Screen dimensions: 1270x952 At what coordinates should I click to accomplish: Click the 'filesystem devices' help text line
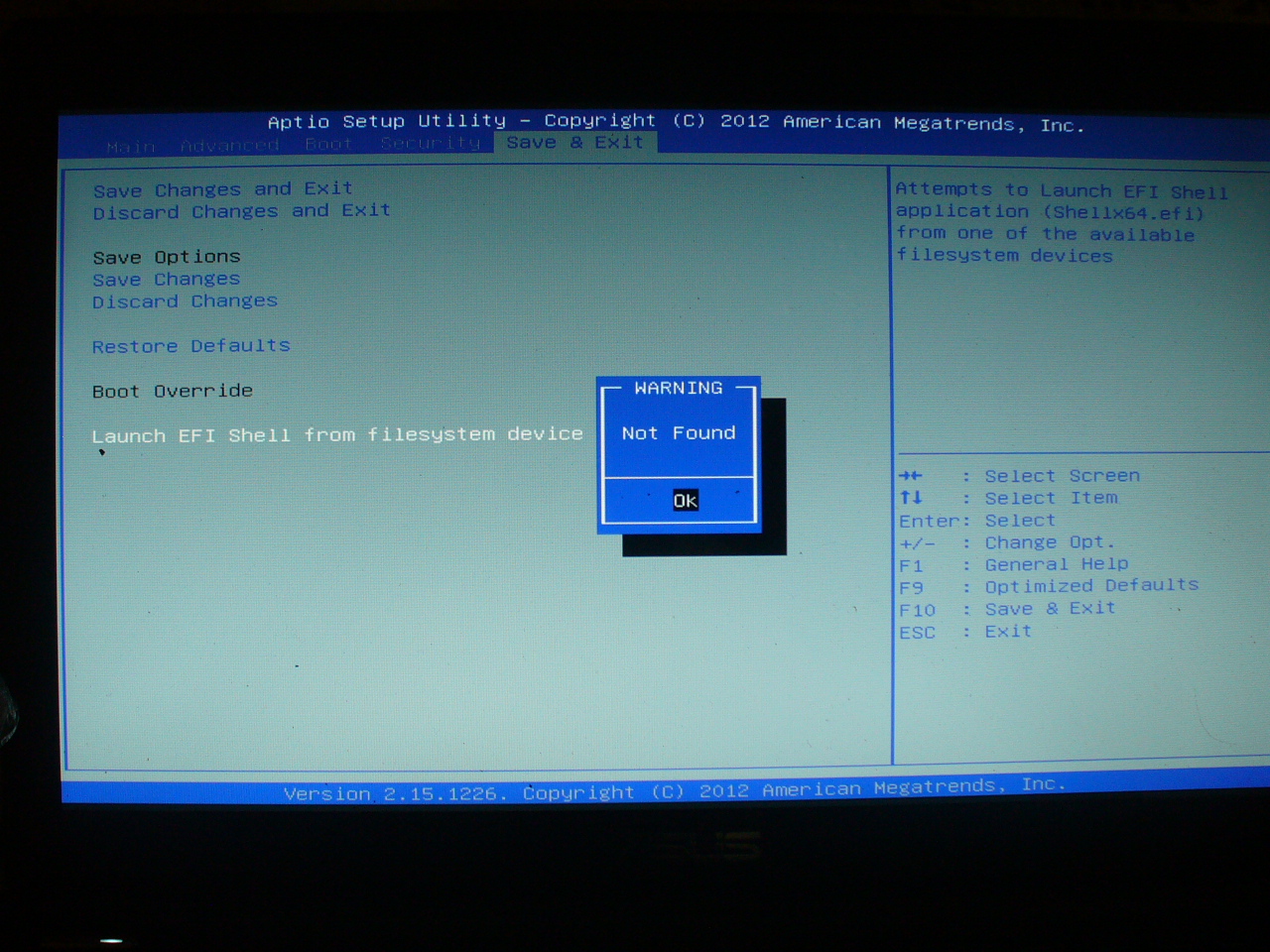[x=1004, y=256]
